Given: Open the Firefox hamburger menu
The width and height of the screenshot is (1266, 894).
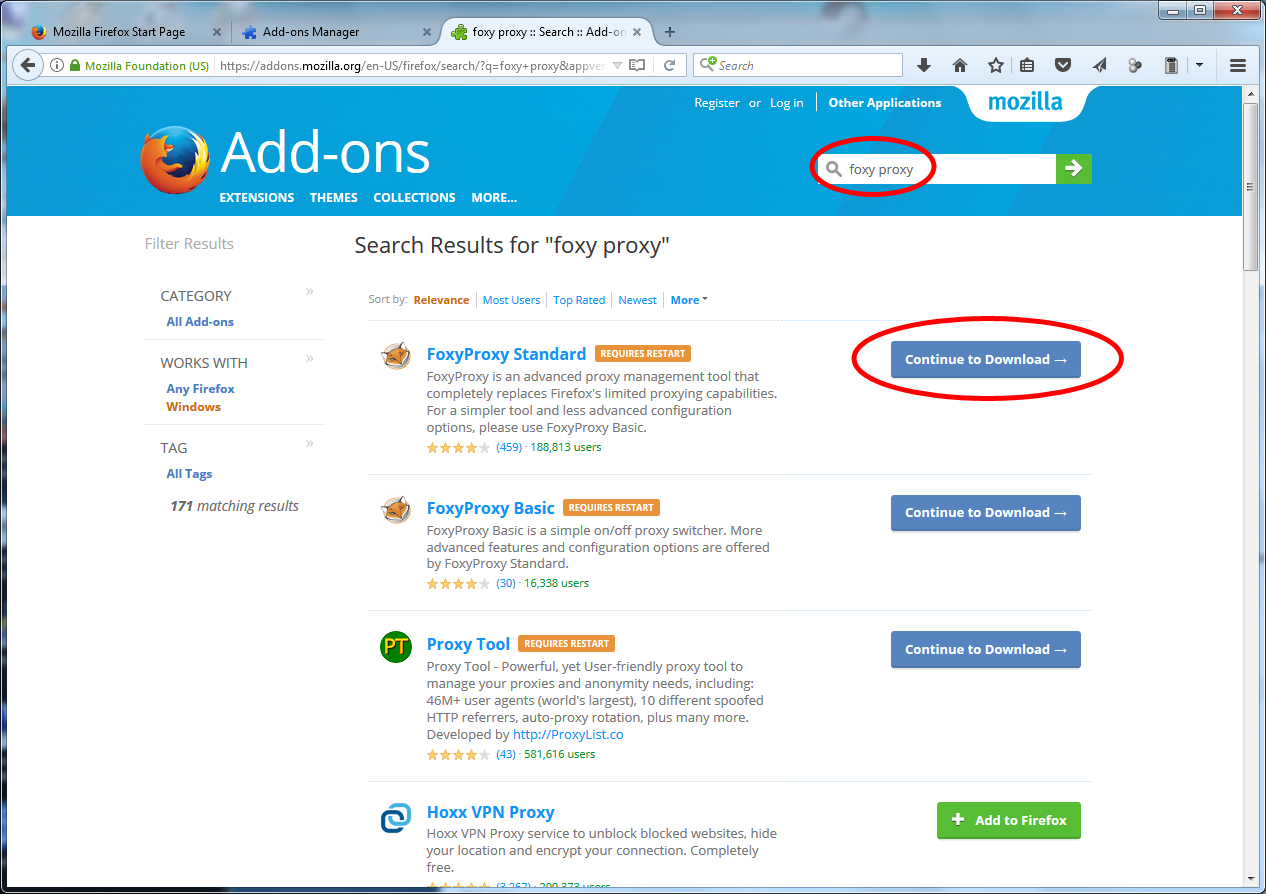Looking at the screenshot, I should pyautogui.click(x=1237, y=65).
